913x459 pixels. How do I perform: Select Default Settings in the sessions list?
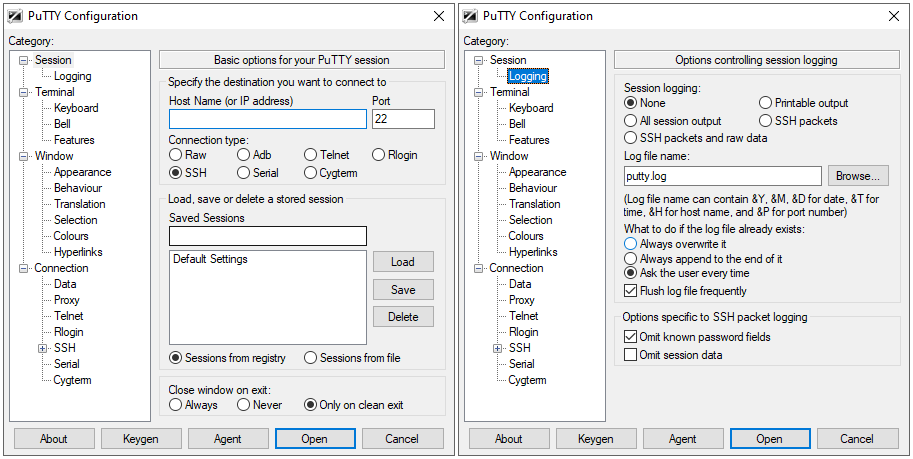[x=210, y=259]
